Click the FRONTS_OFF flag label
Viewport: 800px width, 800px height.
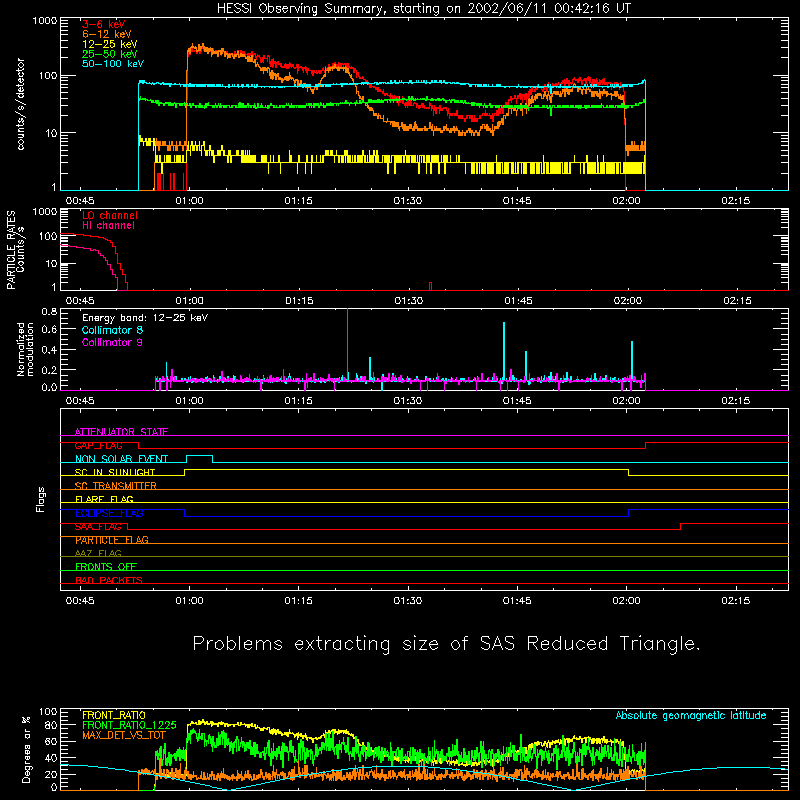[x=106, y=567]
